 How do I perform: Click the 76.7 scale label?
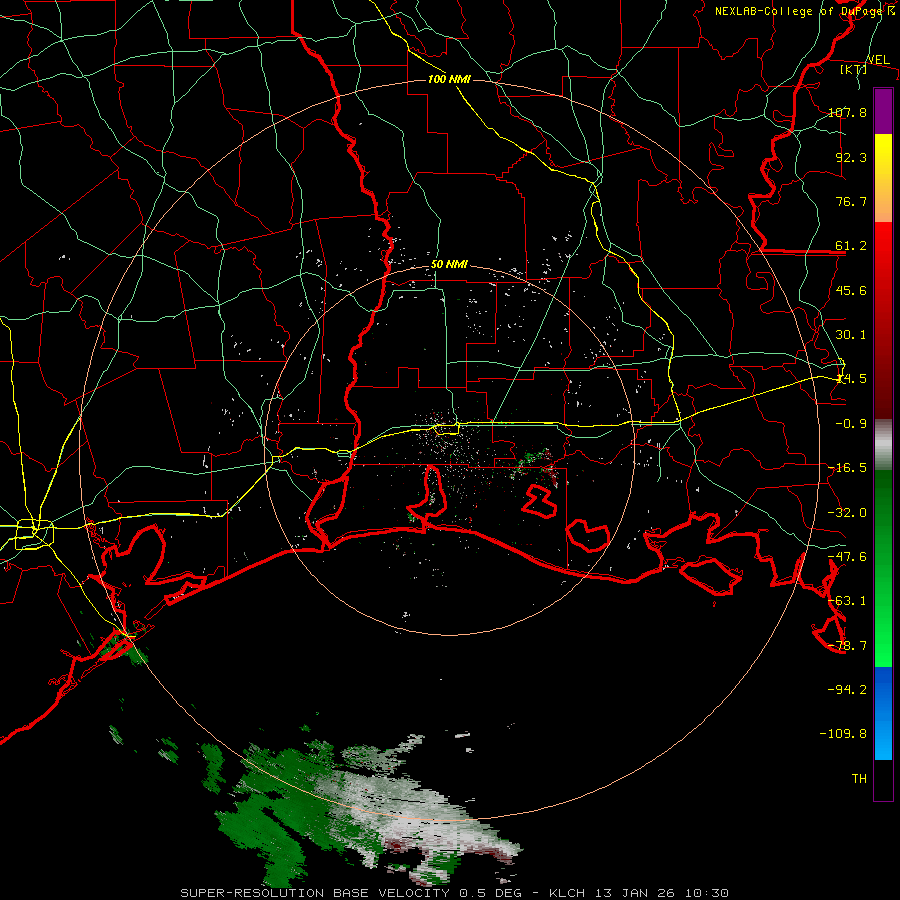click(851, 201)
